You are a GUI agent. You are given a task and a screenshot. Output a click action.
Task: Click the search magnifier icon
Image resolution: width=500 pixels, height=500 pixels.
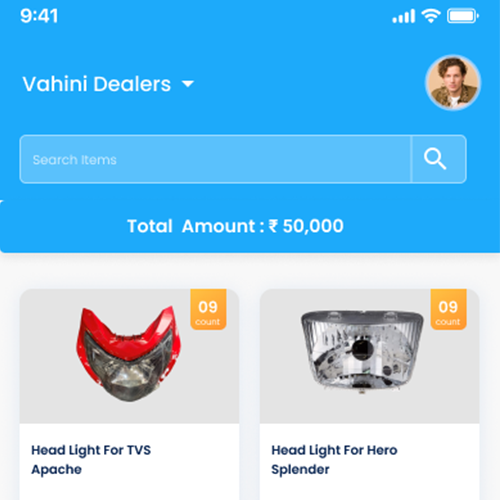tap(435, 159)
